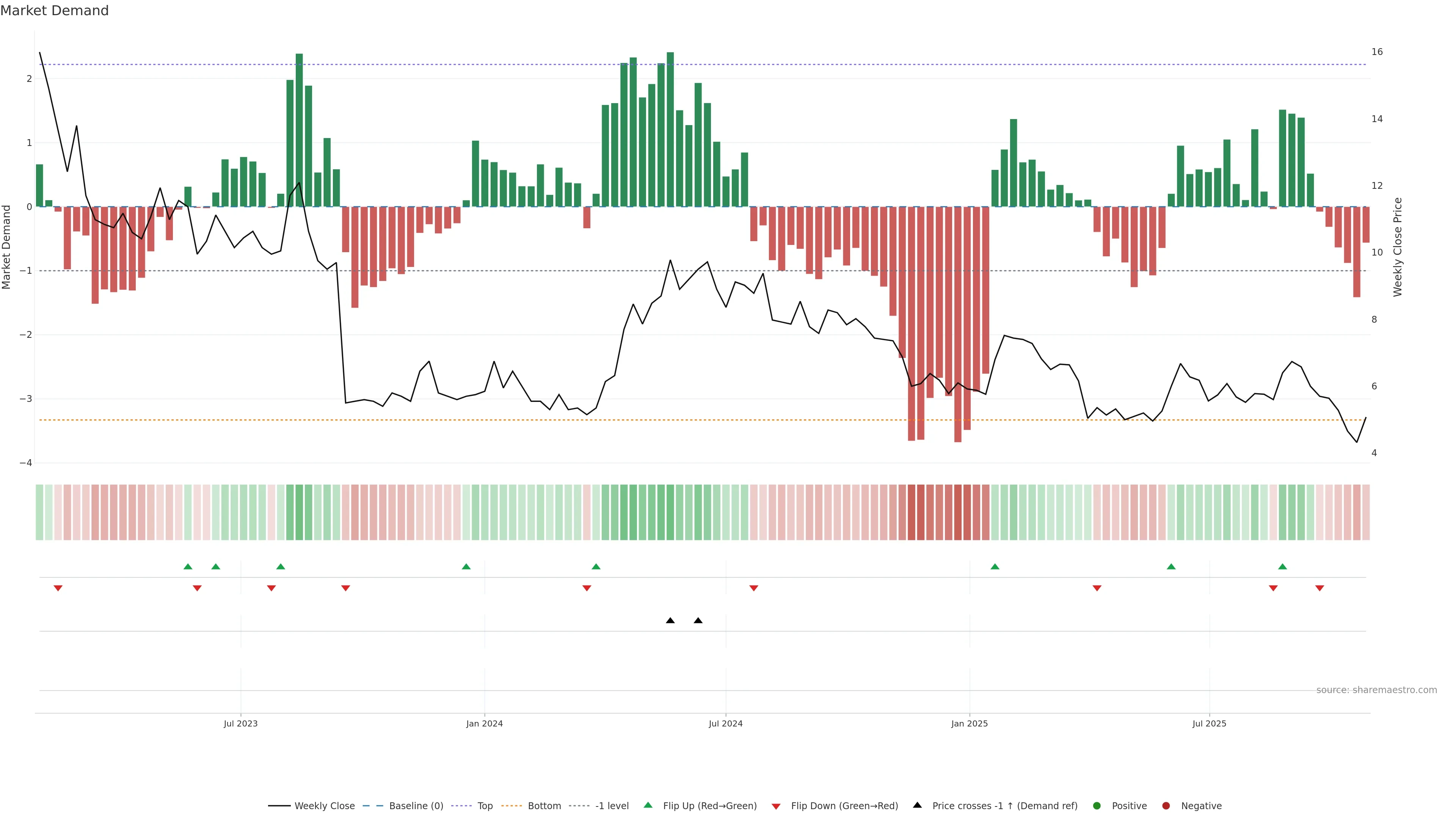The width and height of the screenshot is (1456, 819).
Task: Click the rightmost red flip-down marker
Action: pos(1320,588)
